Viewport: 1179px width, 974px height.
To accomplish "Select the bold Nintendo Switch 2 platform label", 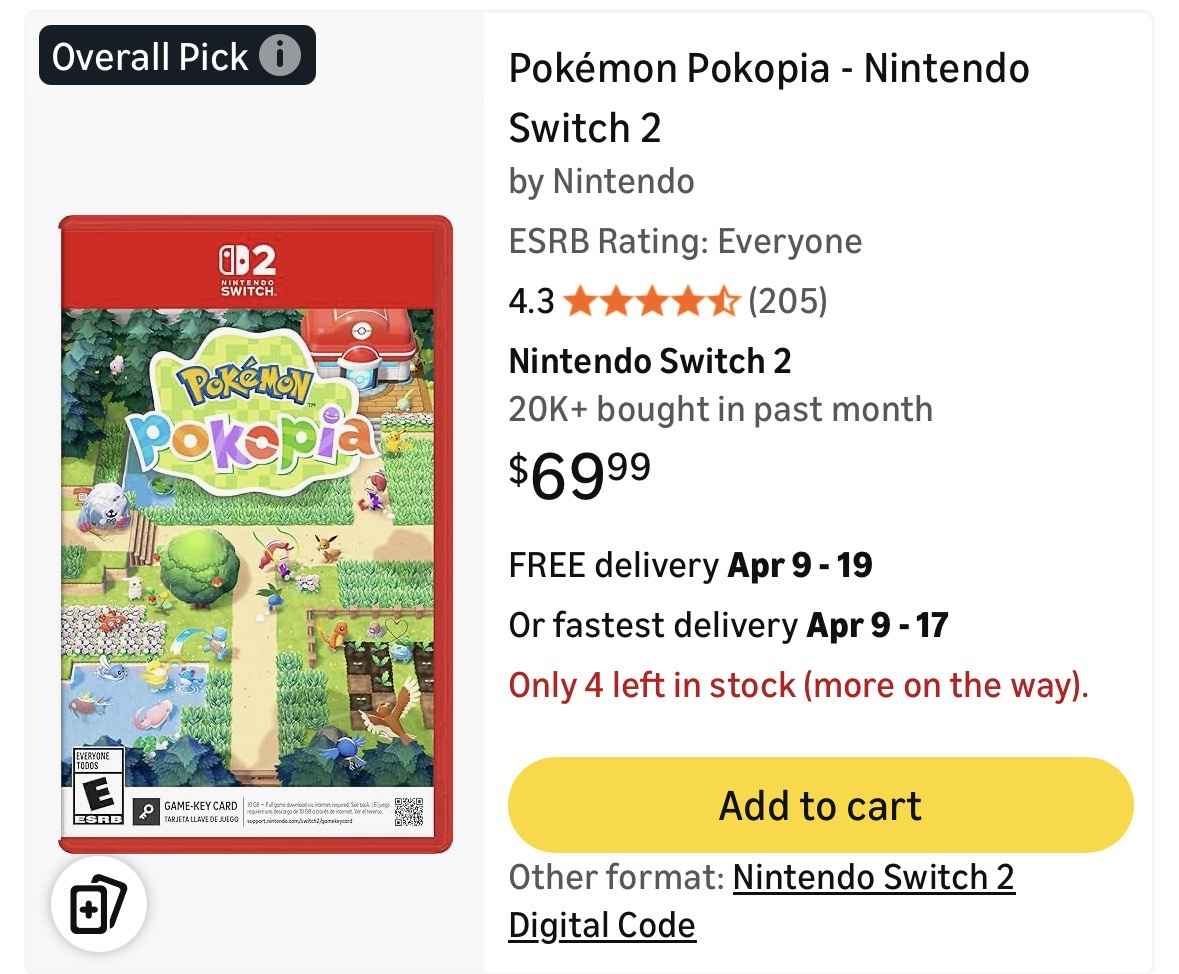I will tap(650, 361).
